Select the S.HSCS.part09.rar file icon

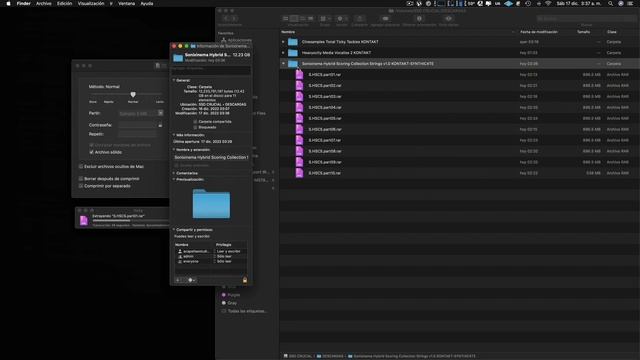(x=299, y=162)
